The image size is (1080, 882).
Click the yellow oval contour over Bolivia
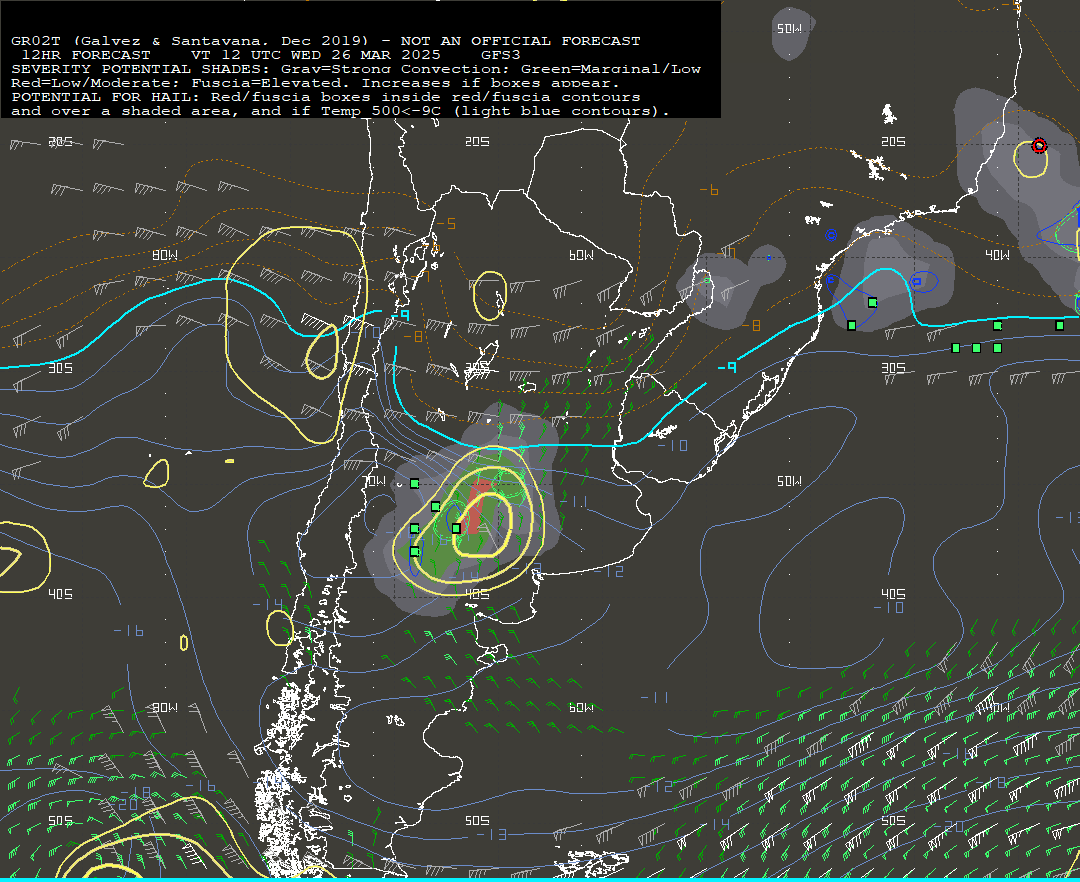(x=490, y=295)
